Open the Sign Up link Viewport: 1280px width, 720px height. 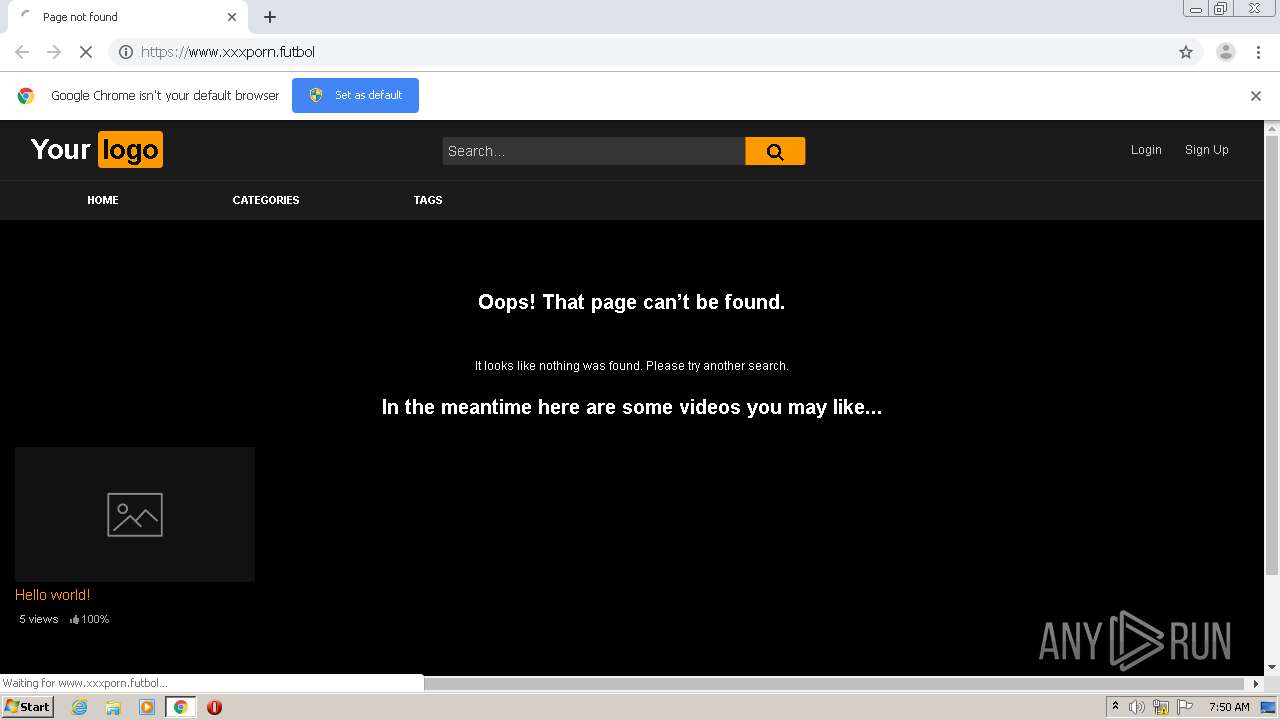(x=1207, y=150)
